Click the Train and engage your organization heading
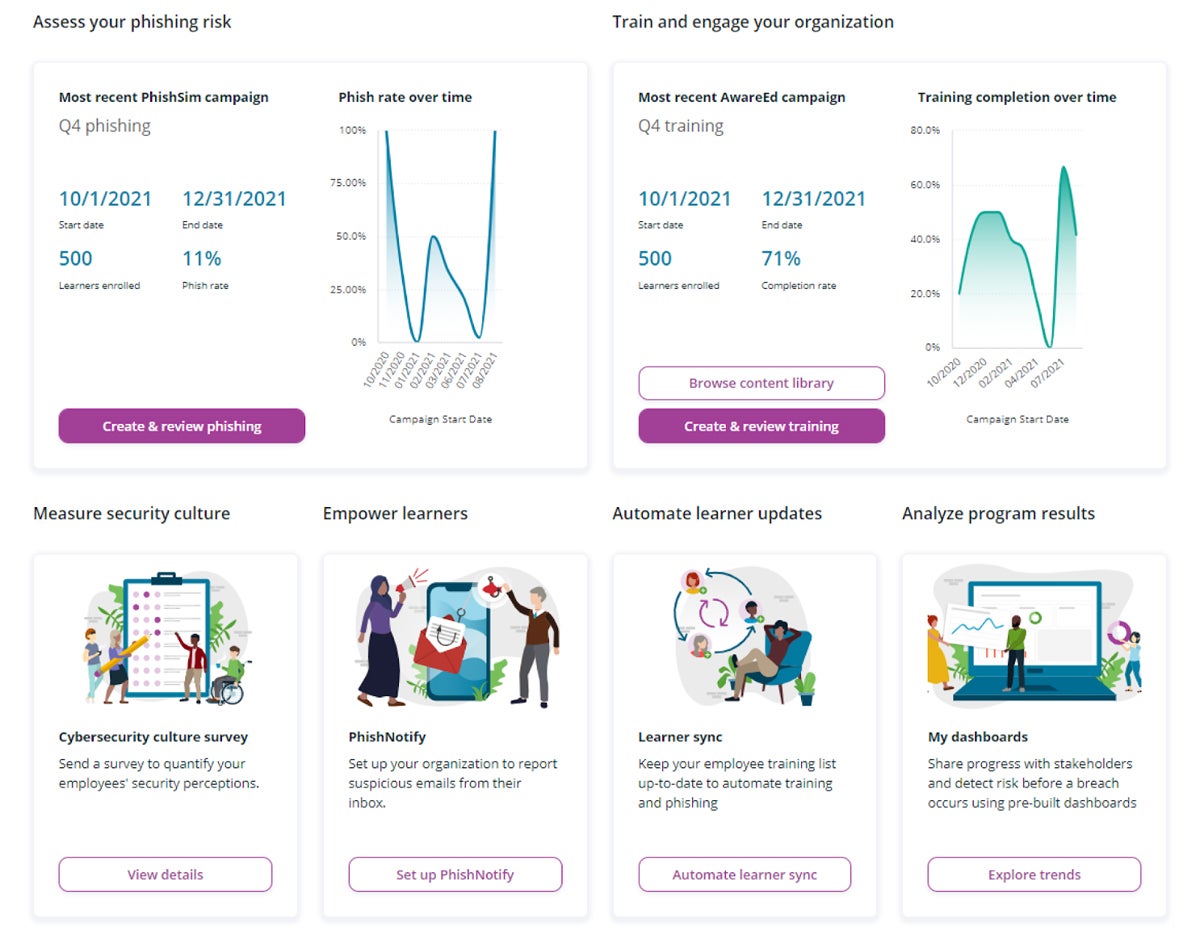This screenshot has width=1200, height=939. pyautogui.click(x=752, y=21)
